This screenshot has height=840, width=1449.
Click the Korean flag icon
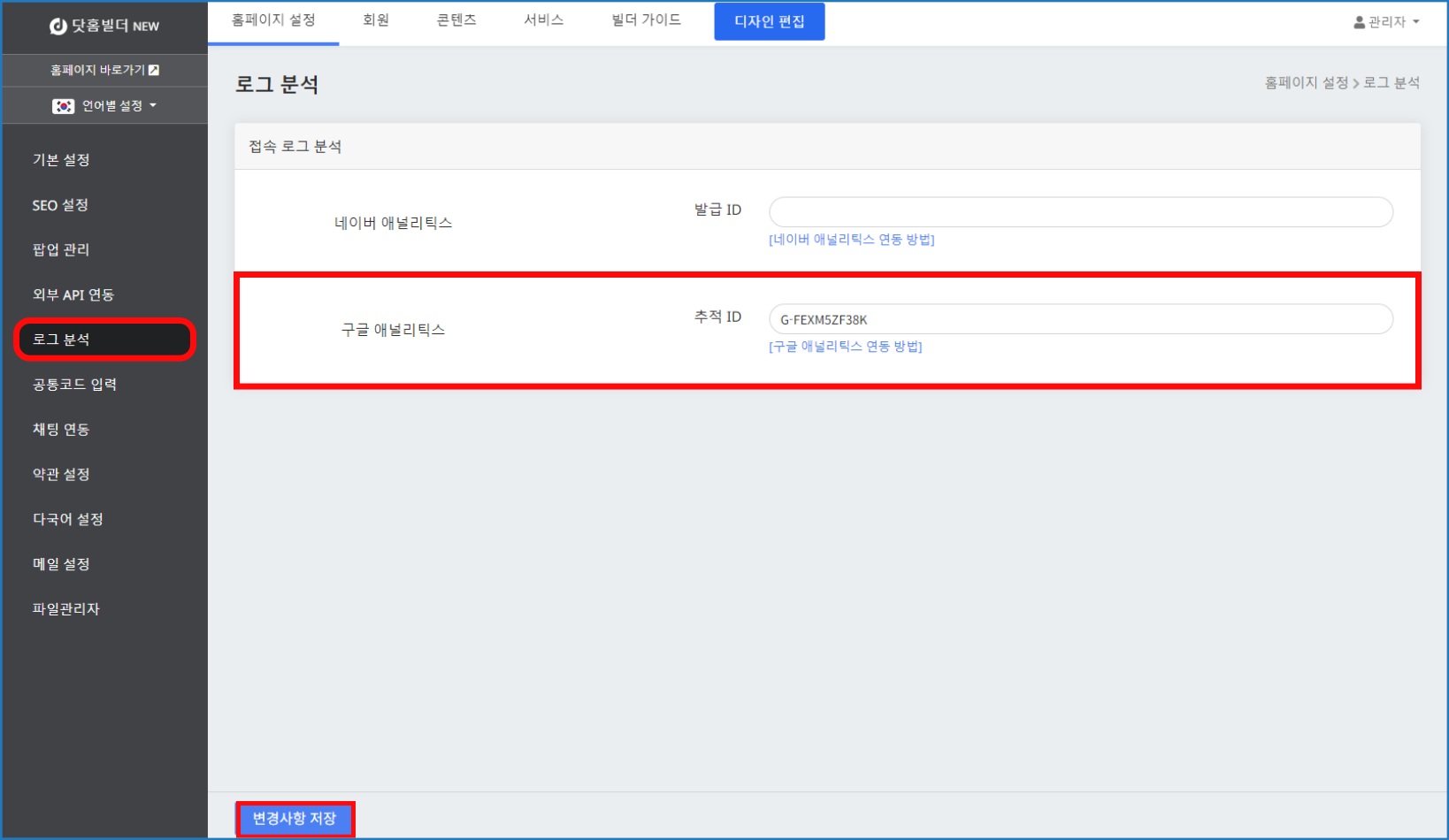63,106
